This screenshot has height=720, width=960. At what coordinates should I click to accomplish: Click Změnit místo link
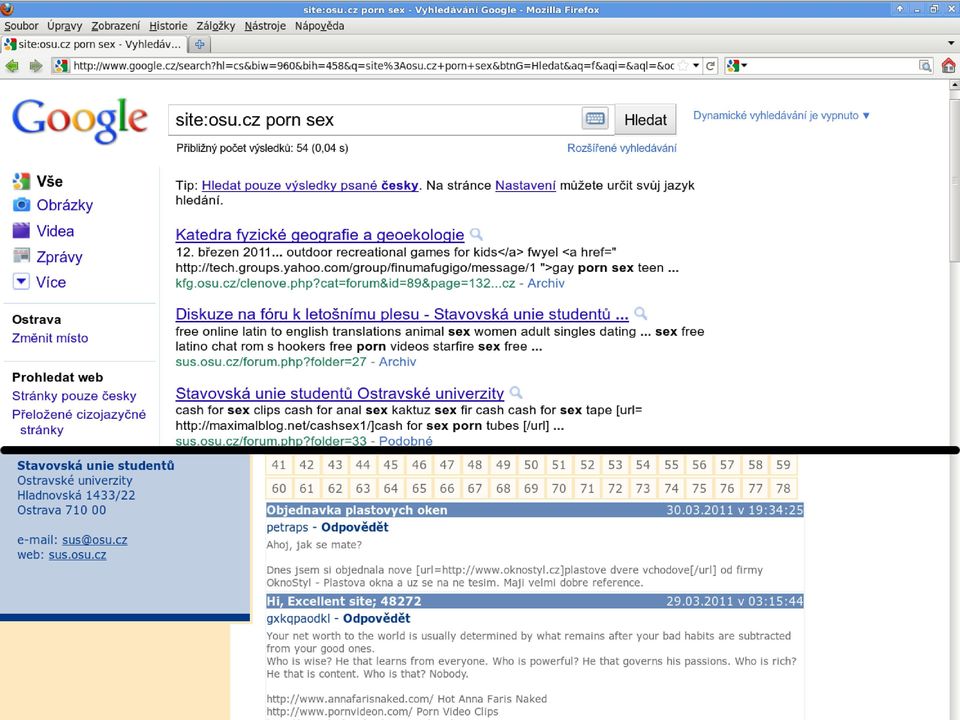pos(50,338)
